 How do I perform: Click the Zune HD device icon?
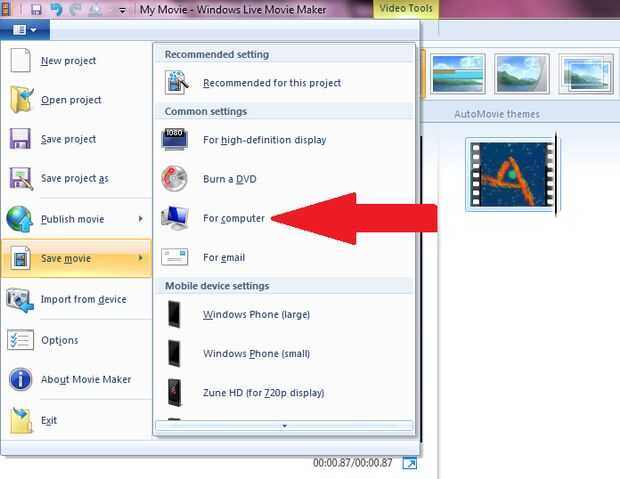click(x=174, y=392)
